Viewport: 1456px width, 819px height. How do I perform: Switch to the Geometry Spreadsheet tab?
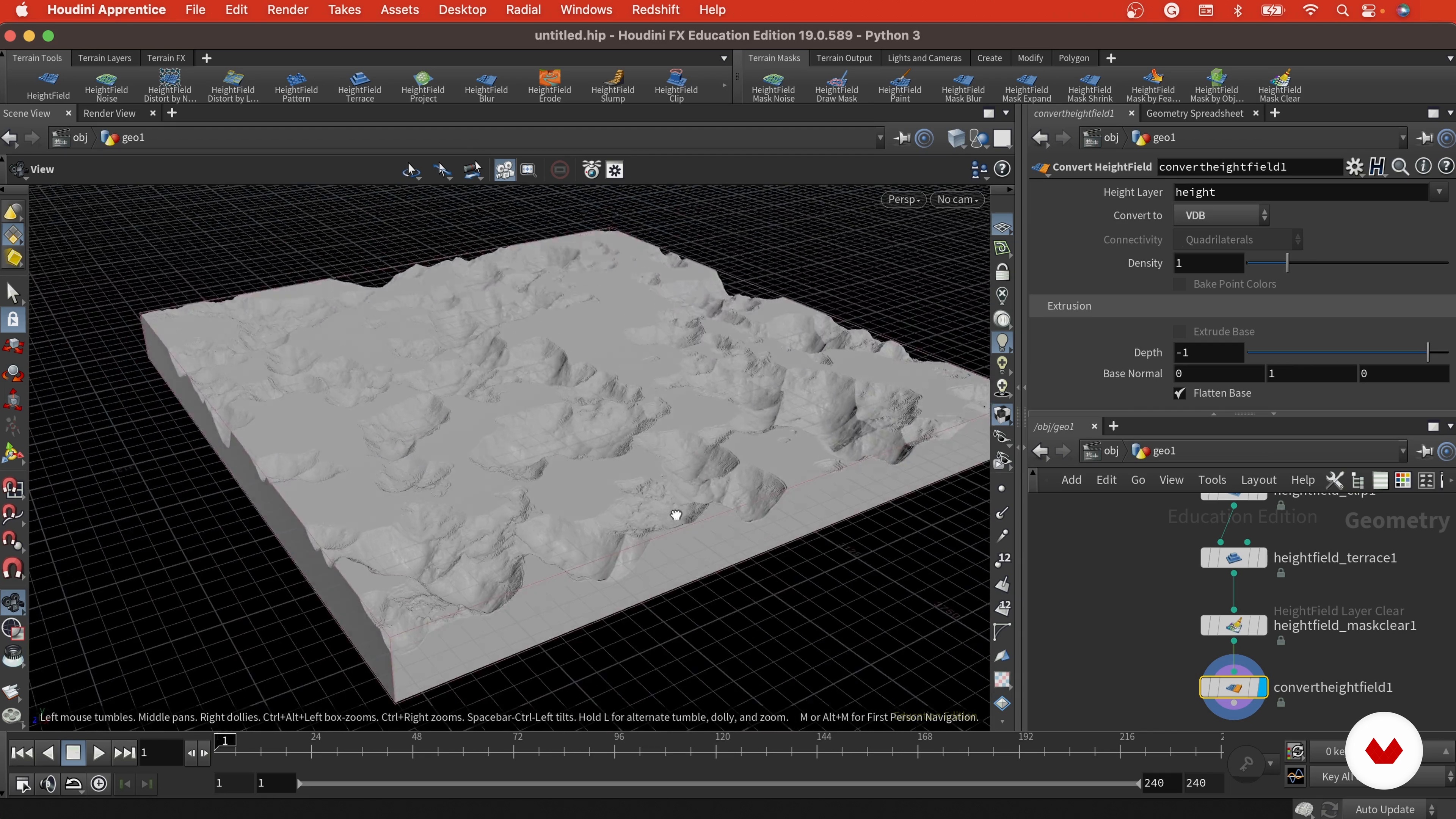[x=1194, y=113]
